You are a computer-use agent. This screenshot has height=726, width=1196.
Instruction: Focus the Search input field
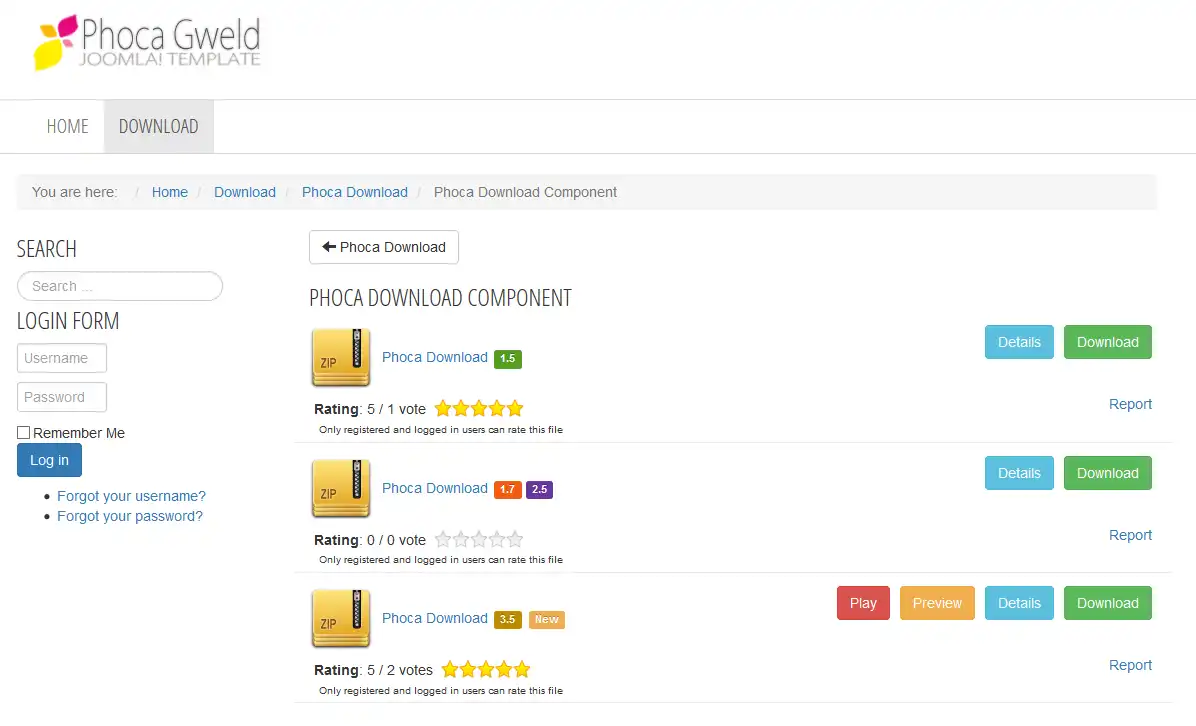pos(120,286)
